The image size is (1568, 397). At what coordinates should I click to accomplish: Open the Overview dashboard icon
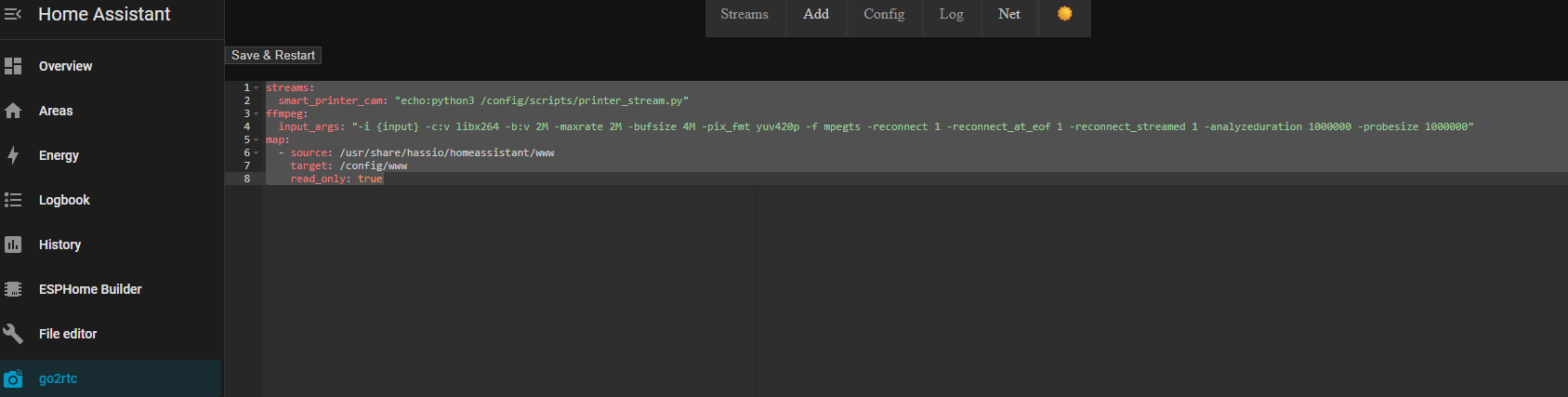point(13,66)
